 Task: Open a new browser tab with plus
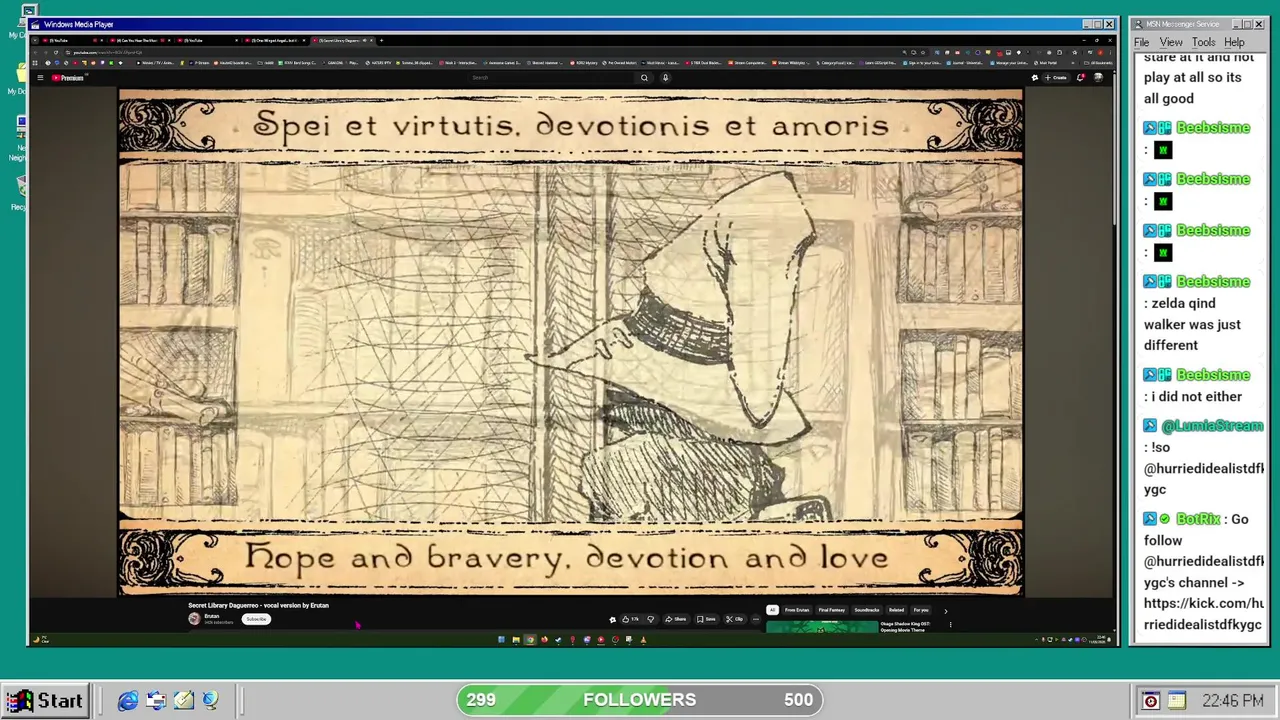(x=381, y=40)
